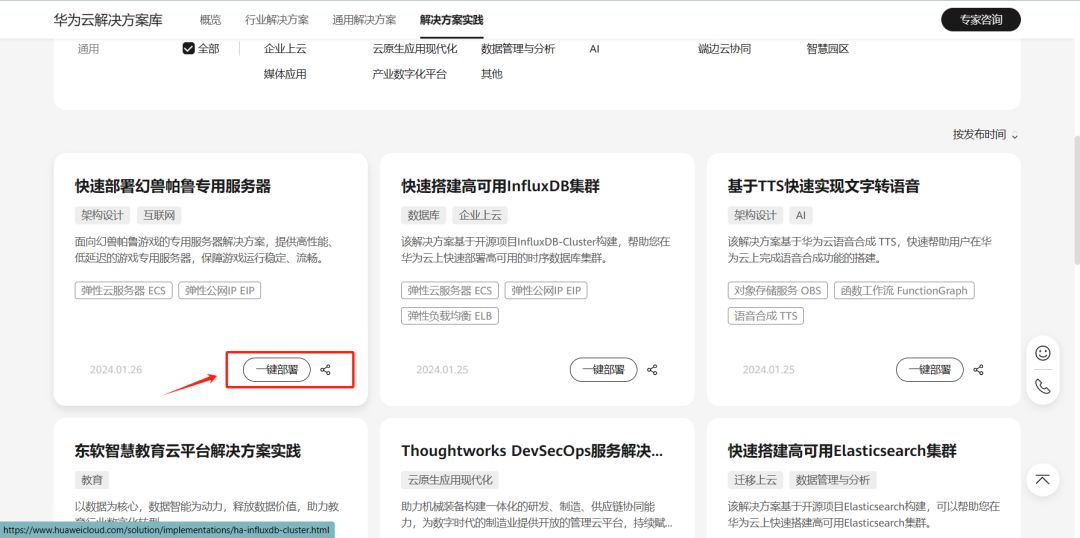
Task: Click the page vertical scrollbar
Action: click(x=1076, y=200)
